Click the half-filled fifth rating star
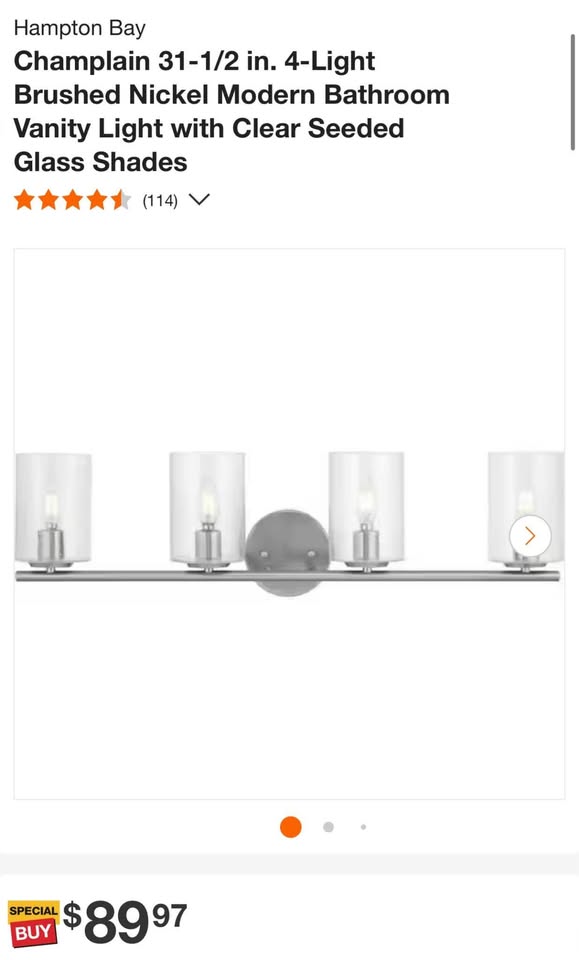 (121, 200)
